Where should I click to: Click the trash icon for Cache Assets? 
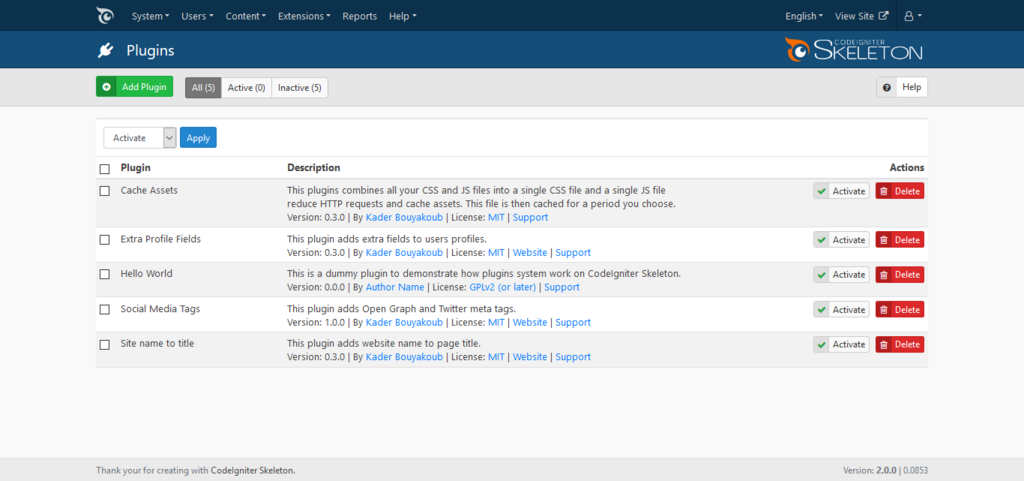click(884, 191)
